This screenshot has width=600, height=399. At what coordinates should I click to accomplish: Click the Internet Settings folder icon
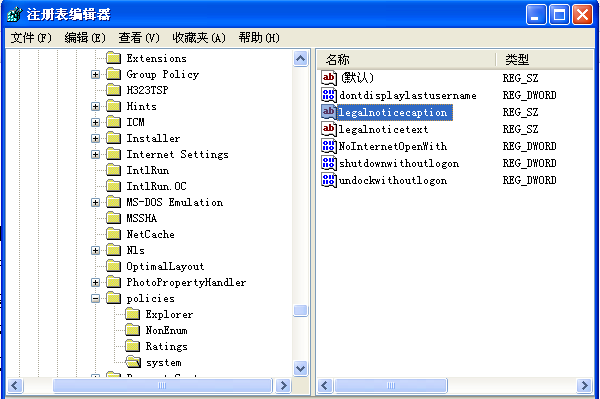113,154
